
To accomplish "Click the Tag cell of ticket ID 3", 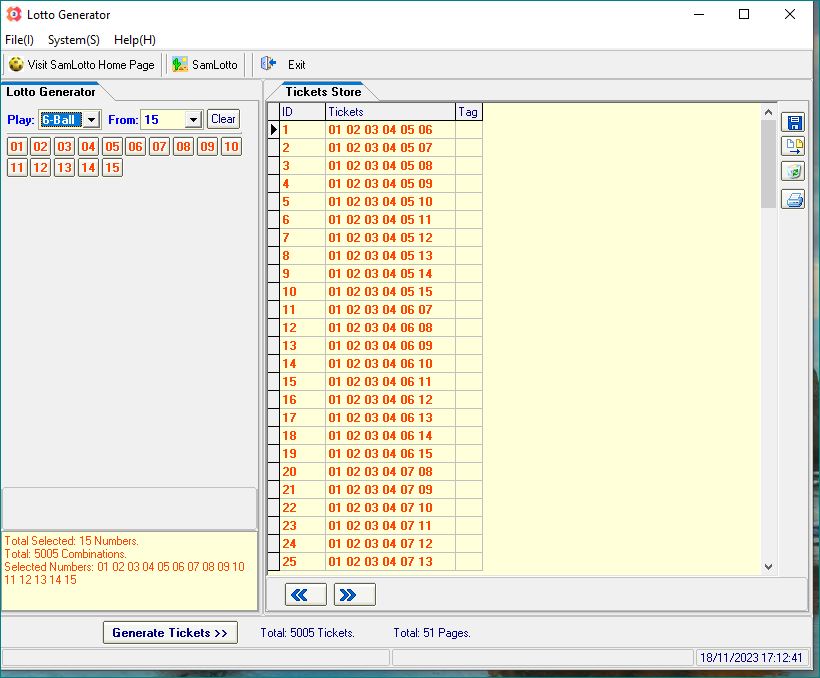I will tap(469, 166).
